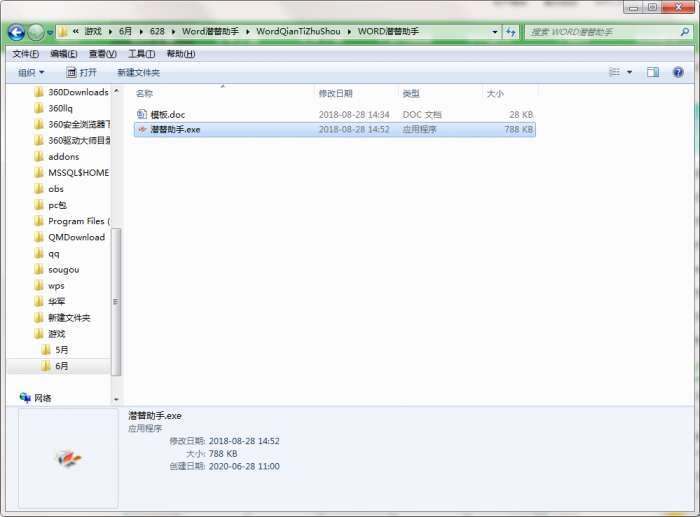Select the pc包 folder in tree
This screenshot has width=700, height=517.
coord(50,205)
